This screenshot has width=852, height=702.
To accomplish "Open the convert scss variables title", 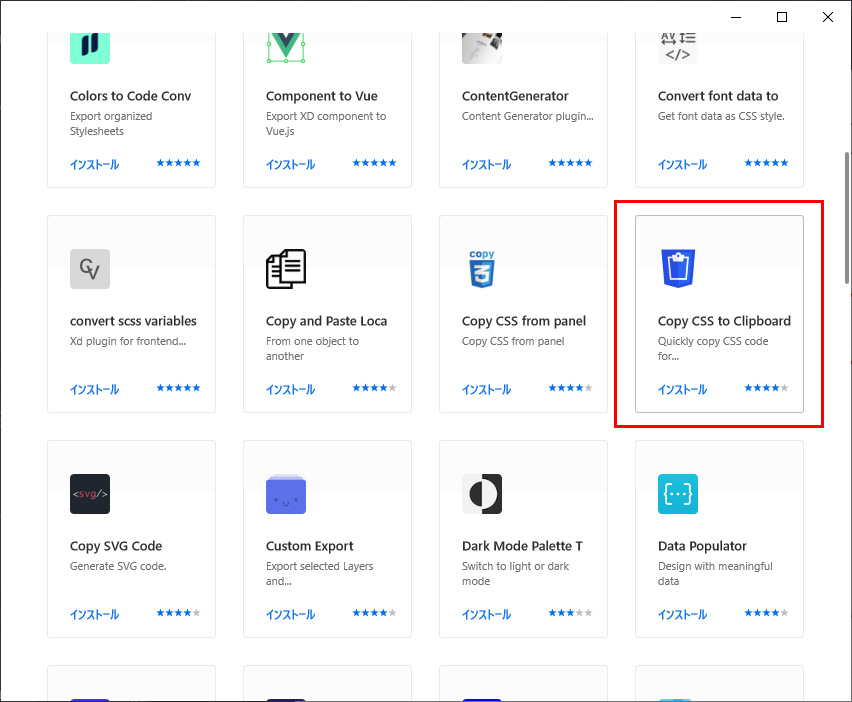I will tap(133, 321).
